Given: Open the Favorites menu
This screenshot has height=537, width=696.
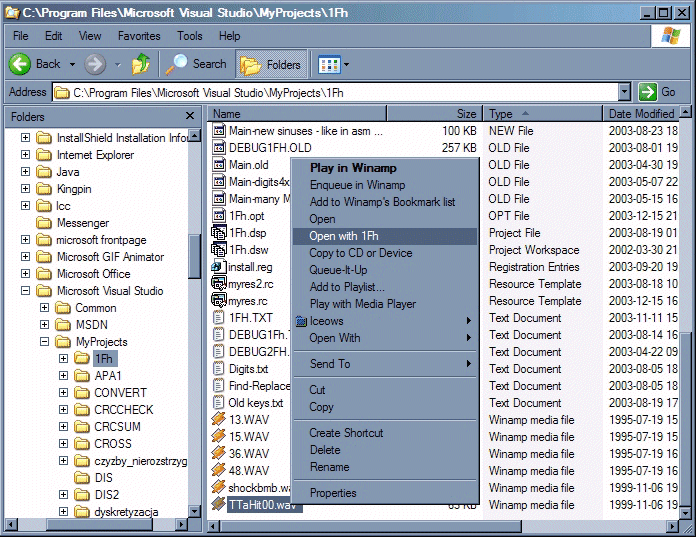Looking at the screenshot, I should tap(139, 36).
